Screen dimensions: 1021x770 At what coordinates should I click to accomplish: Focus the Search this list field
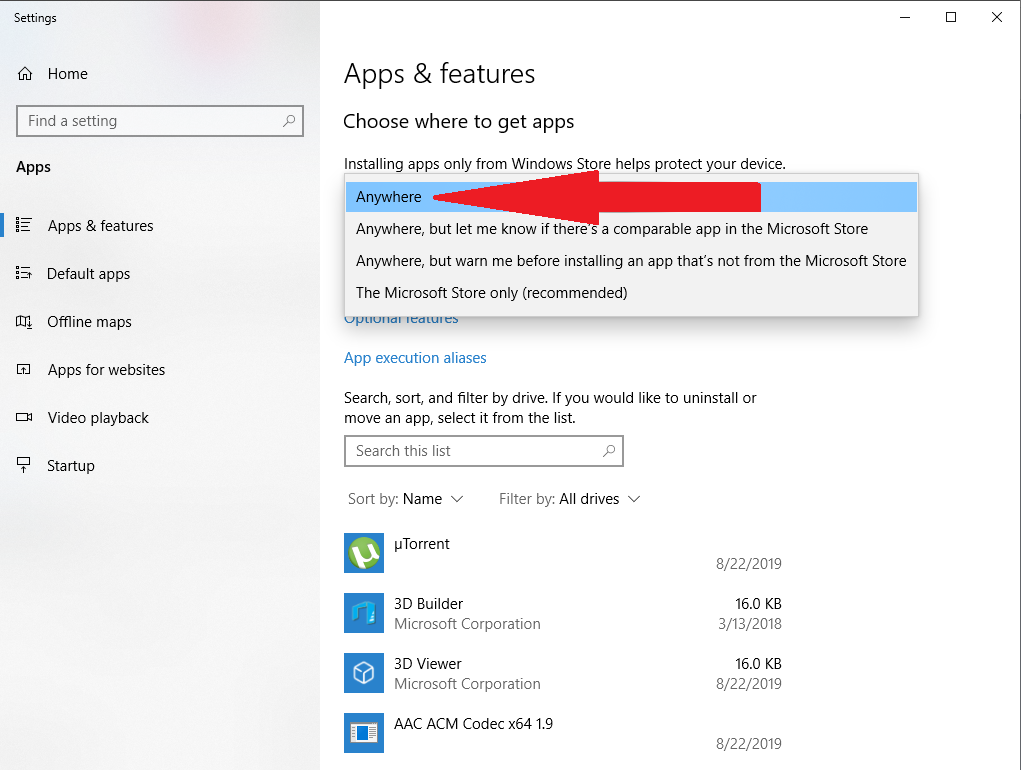[x=483, y=451]
